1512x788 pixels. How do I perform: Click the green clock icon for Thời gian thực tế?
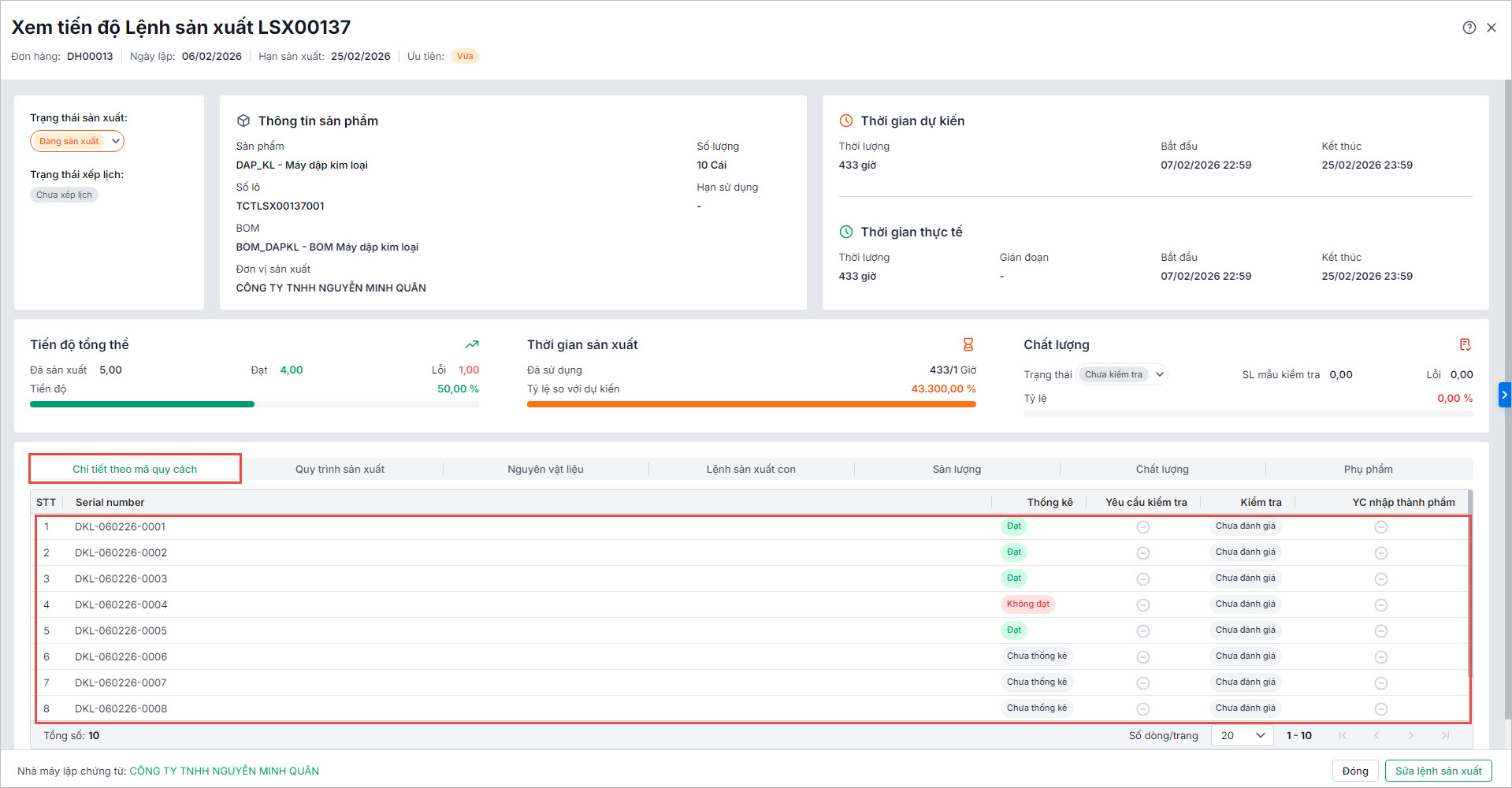point(845,232)
